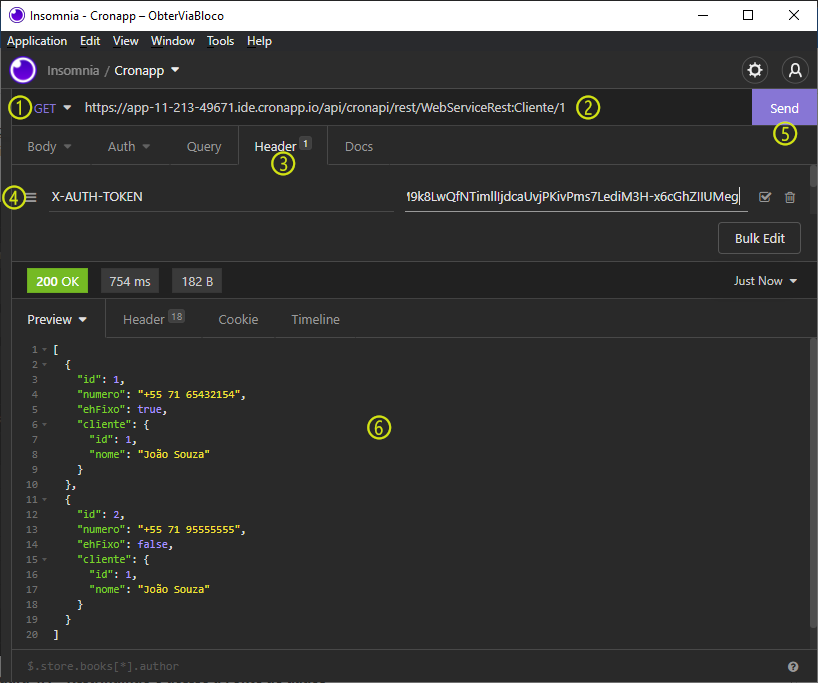Disable the X-AUTH-TOKEN header checkbox

(765, 197)
